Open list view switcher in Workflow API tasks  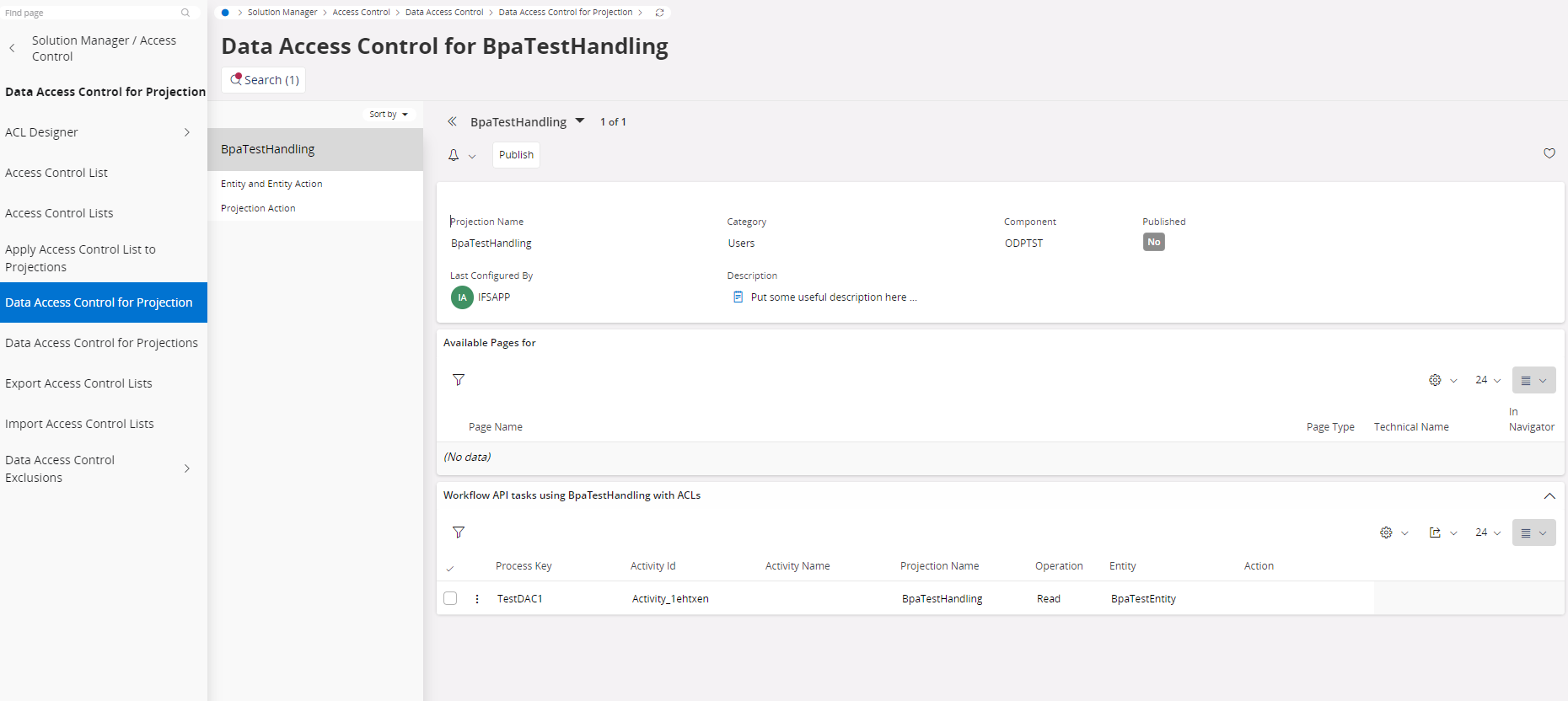pyautogui.click(x=1534, y=532)
